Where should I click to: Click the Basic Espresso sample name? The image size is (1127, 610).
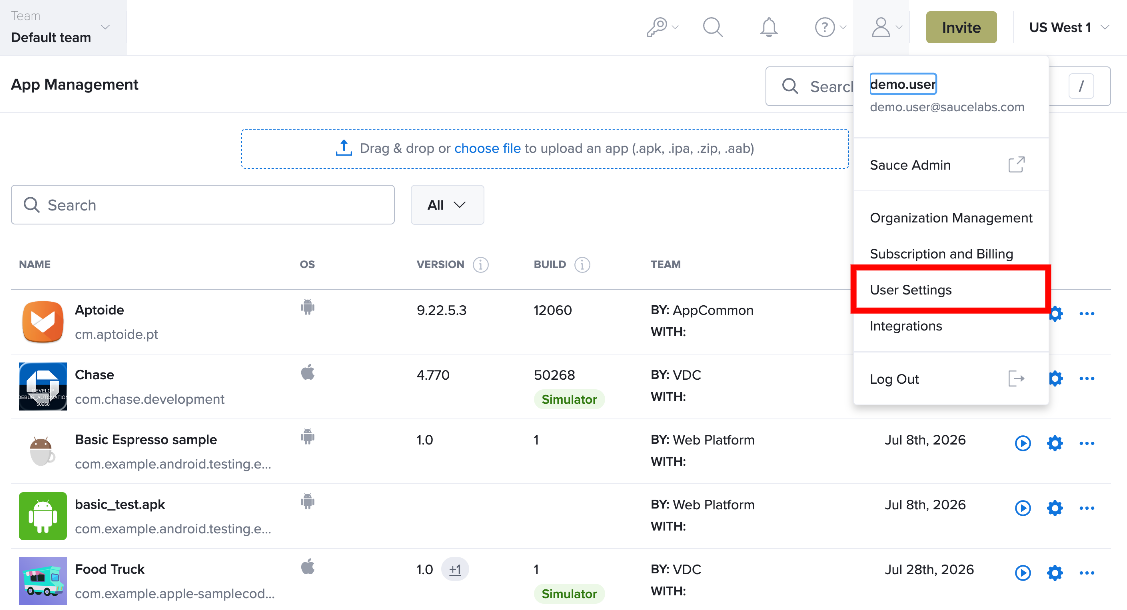click(x=146, y=439)
